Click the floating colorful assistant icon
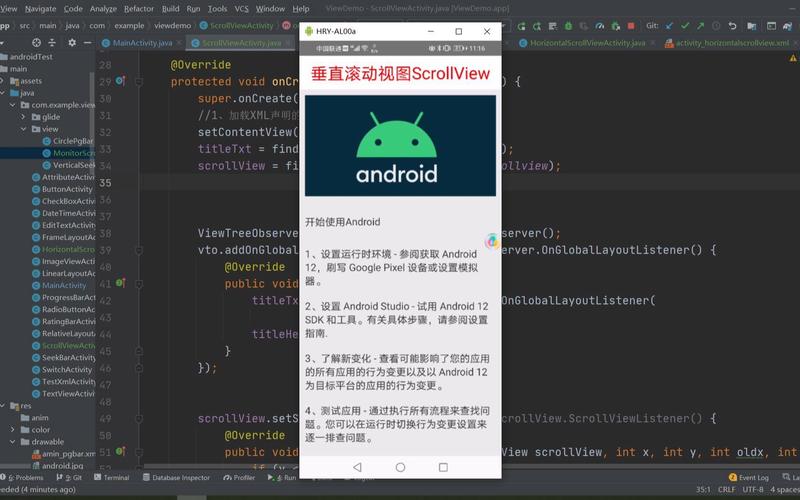Image resolution: width=800 pixels, height=500 pixels. [x=492, y=241]
